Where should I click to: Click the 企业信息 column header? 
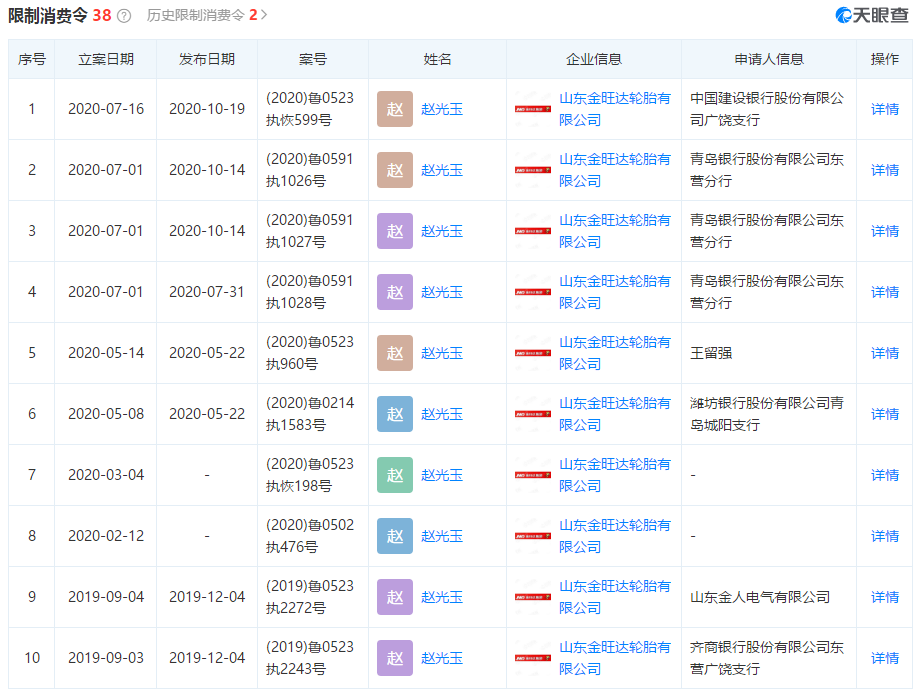[594, 59]
